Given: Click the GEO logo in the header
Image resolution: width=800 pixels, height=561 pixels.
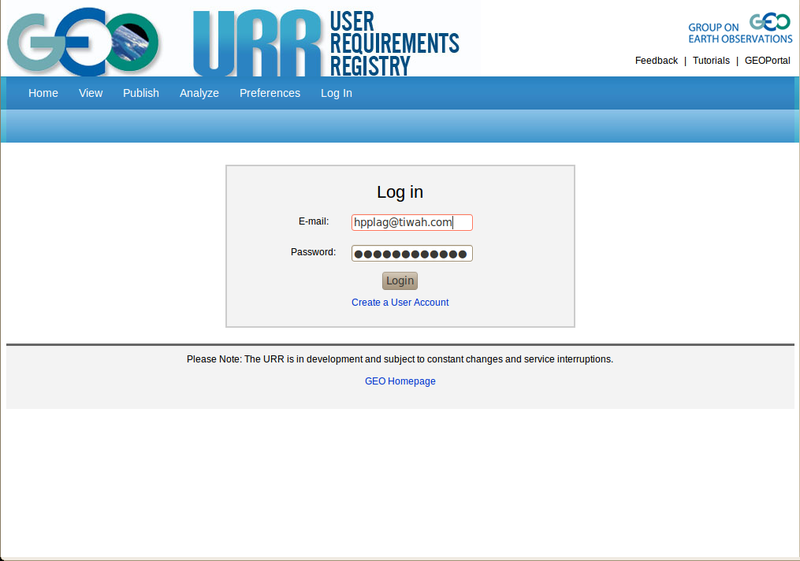Looking at the screenshot, I should (84, 40).
